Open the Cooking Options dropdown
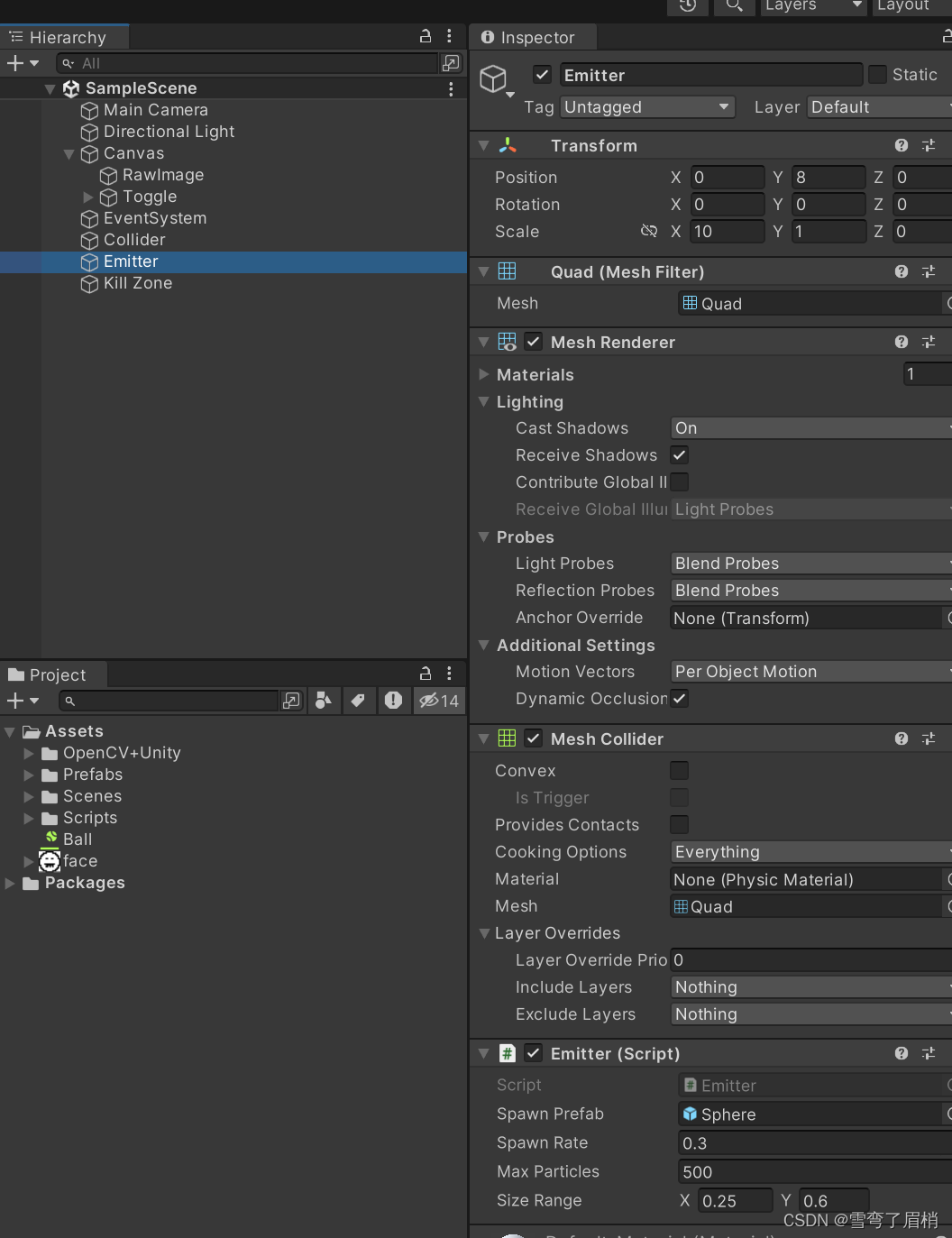Viewport: 952px width, 1238px height. coord(811,852)
